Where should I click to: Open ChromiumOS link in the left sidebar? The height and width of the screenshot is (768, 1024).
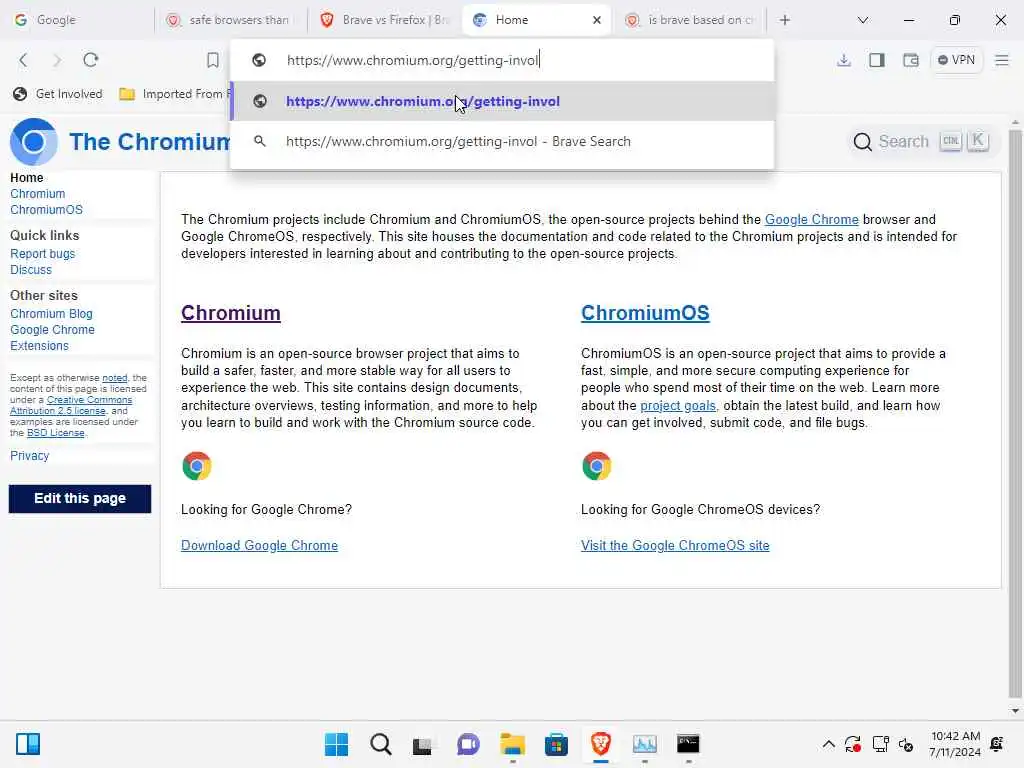46,210
